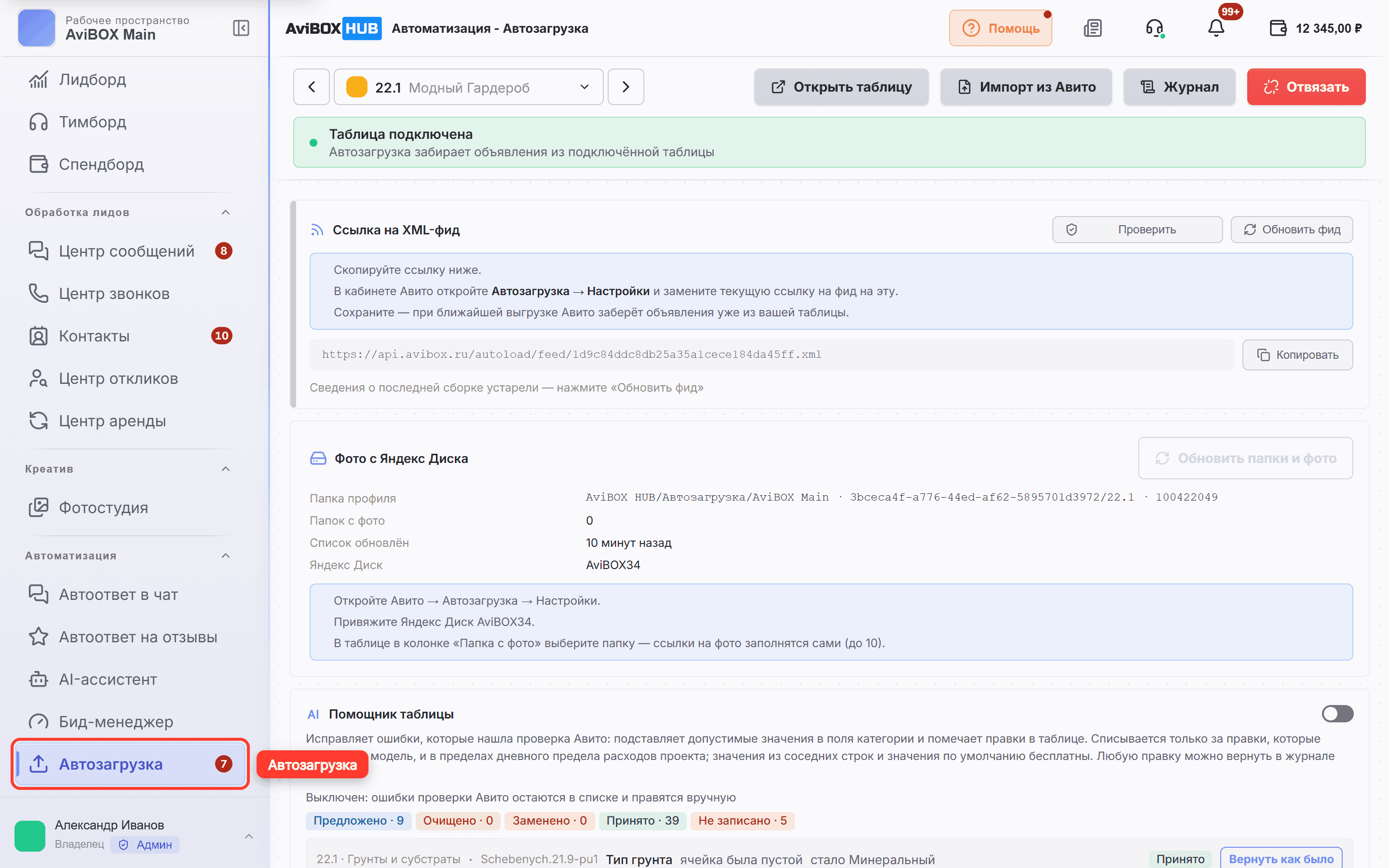The image size is (1389, 868).
Task: Collapse the Креатив section
Action: pos(226,469)
